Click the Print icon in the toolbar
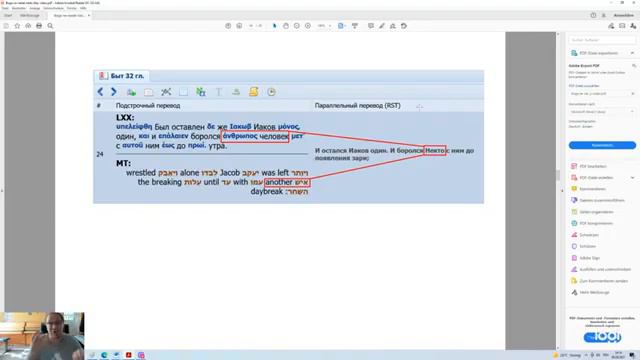This screenshot has width=640, height=360. (x=39, y=26)
